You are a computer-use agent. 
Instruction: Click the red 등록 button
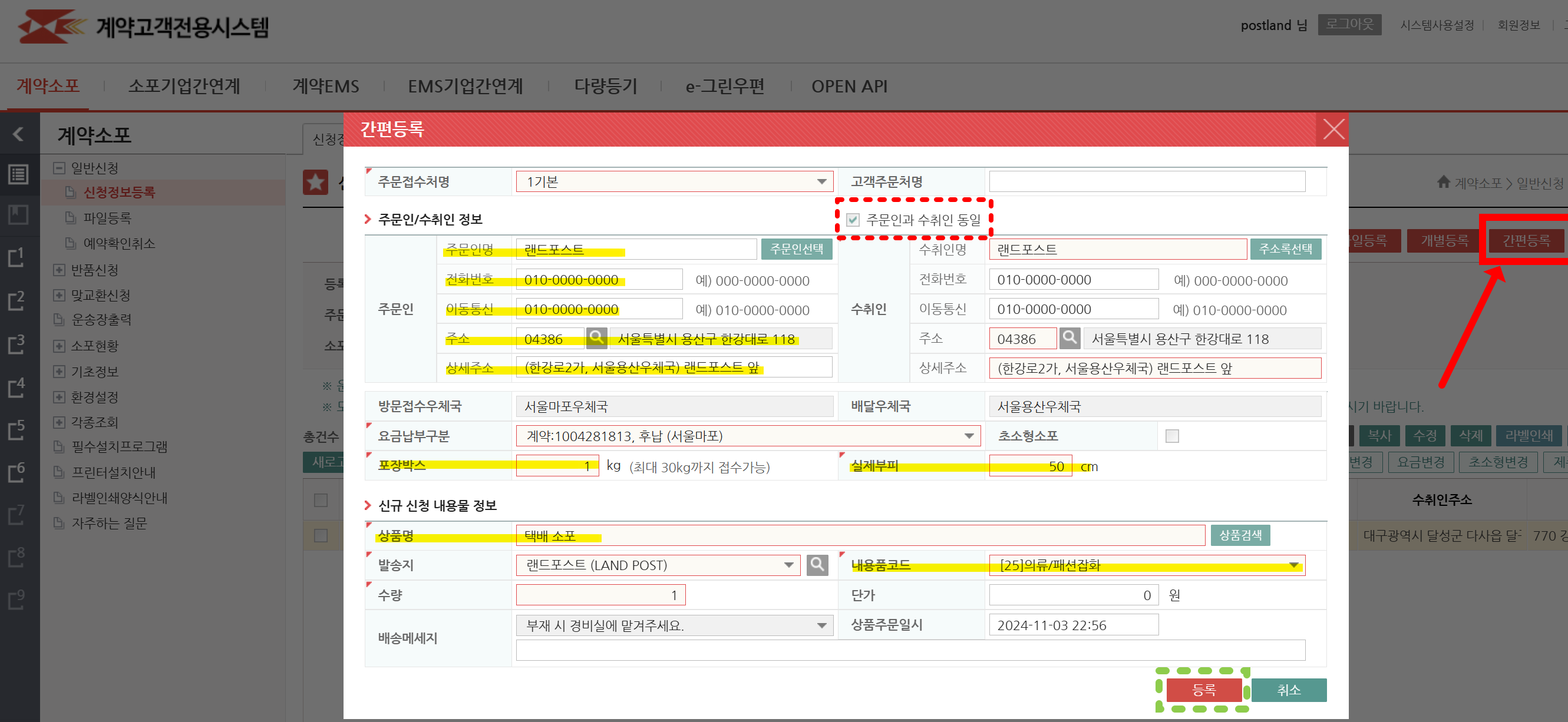[x=1203, y=690]
